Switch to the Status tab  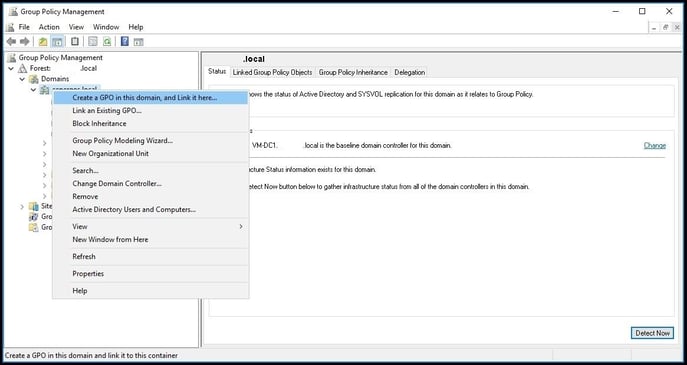[x=217, y=71]
